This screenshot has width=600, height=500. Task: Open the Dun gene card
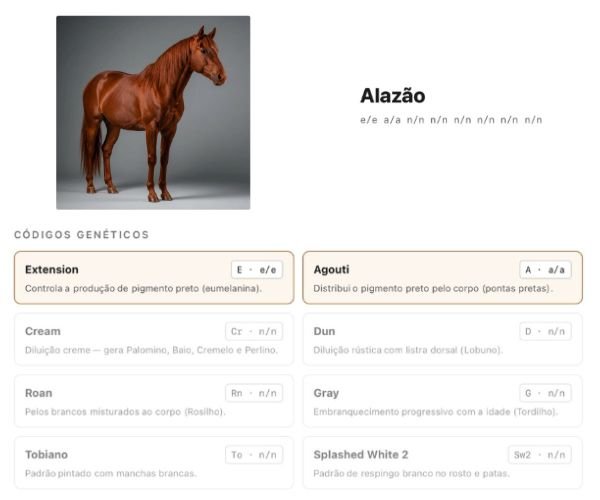click(442, 339)
